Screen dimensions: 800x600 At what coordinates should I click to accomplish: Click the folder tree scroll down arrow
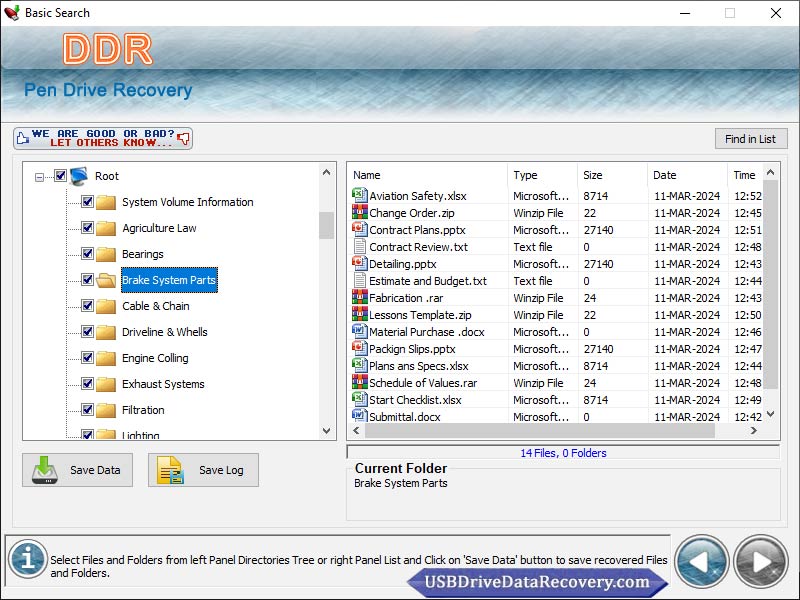(x=327, y=431)
